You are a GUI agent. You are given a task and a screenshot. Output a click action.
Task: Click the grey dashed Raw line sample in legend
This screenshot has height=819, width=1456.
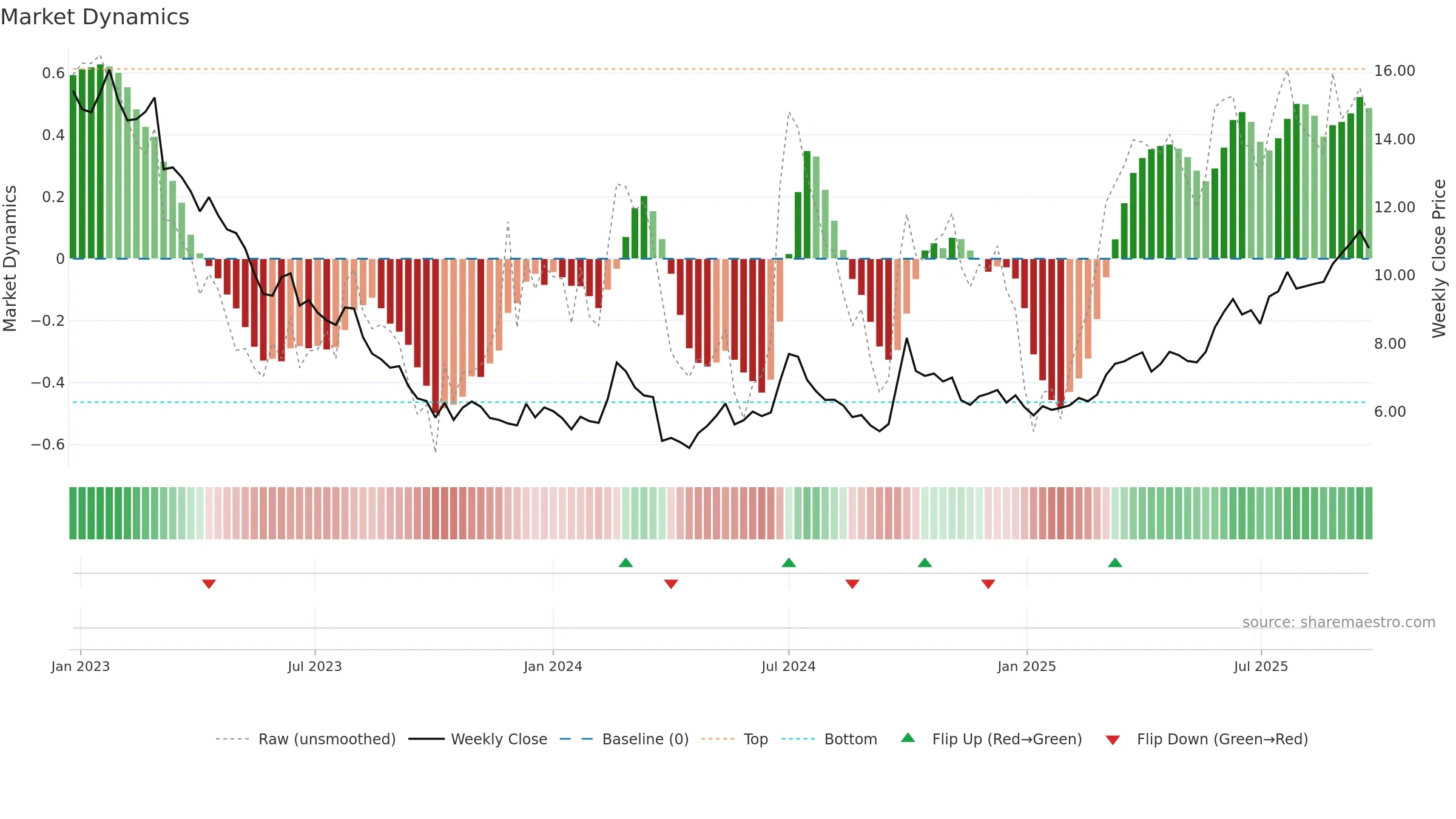point(232,739)
